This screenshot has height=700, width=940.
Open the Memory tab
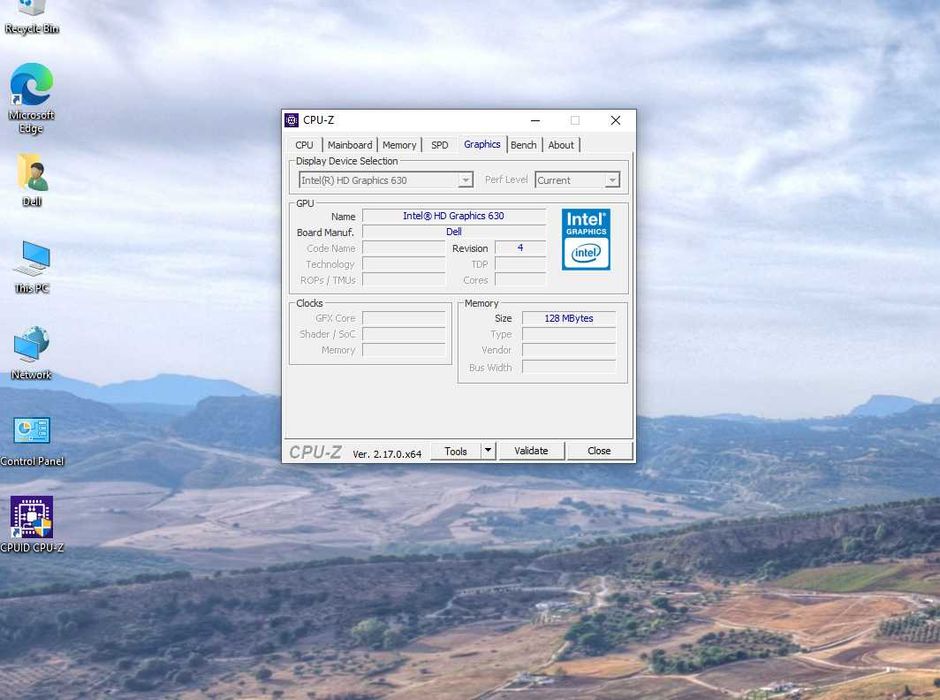tap(399, 145)
